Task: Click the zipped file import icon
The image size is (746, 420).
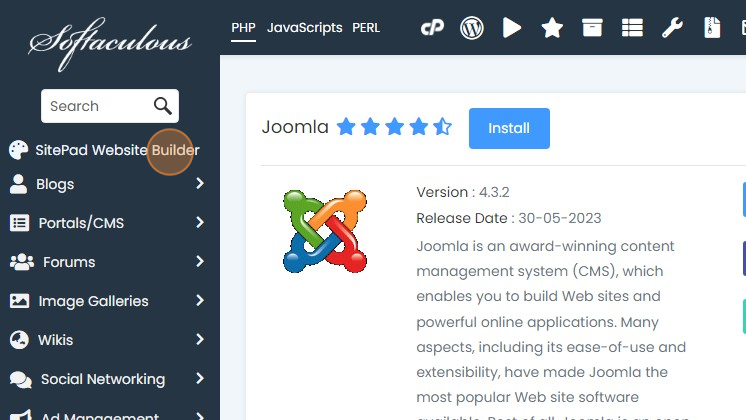Action: point(712,28)
